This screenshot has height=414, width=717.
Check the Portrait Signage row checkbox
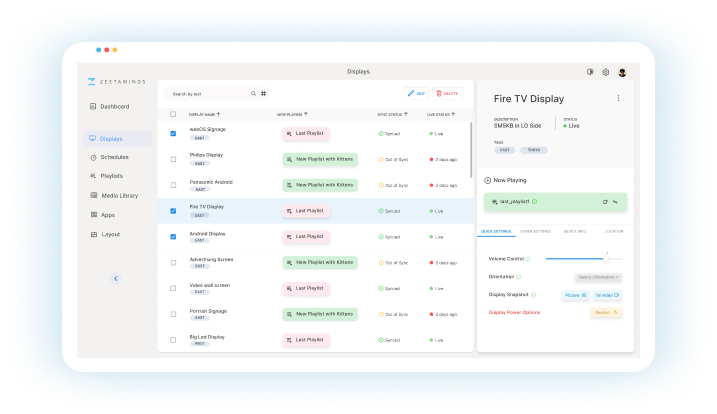click(x=173, y=314)
